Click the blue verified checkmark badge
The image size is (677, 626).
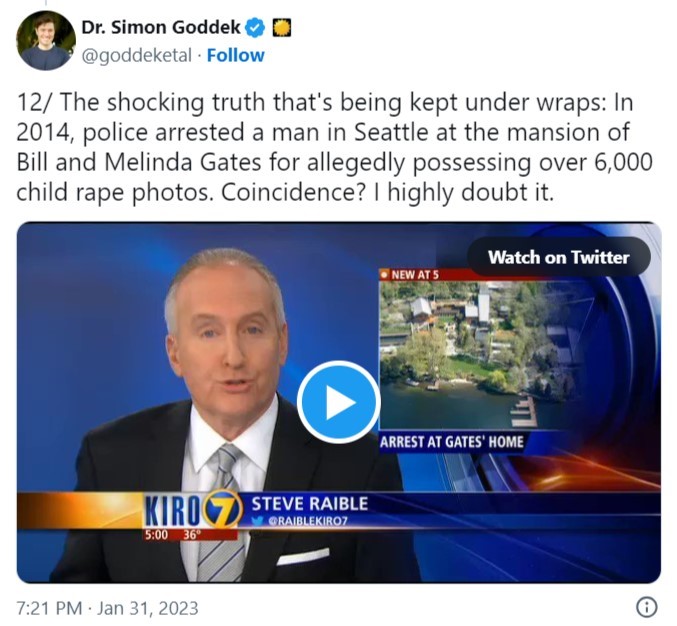tap(255, 28)
